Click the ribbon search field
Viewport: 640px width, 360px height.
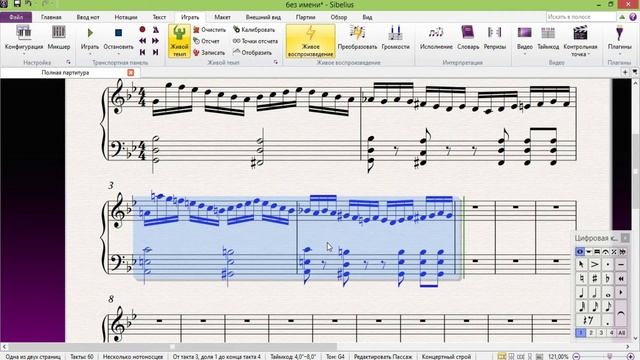click(581, 17)
